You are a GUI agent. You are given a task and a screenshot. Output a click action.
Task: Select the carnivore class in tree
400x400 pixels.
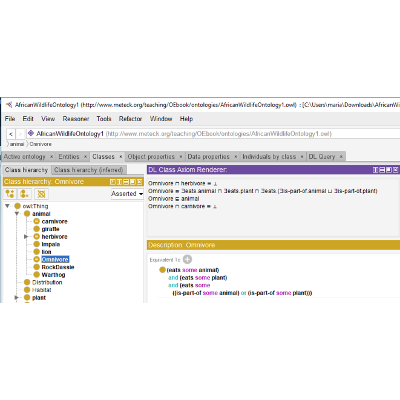[x=54, y=221]
